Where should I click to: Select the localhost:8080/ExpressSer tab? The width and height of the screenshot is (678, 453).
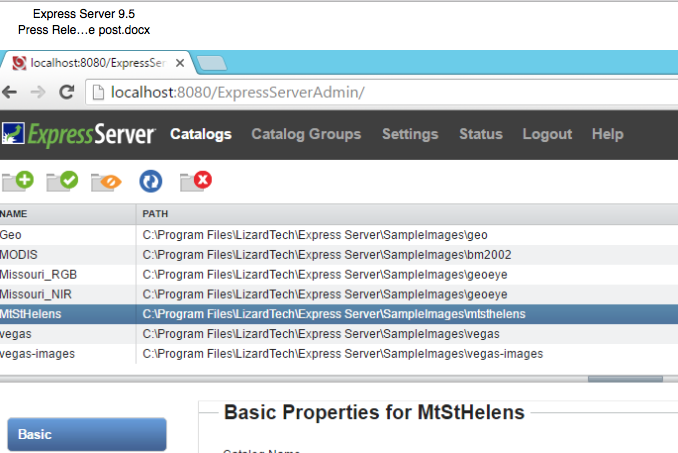click(97, 63)
